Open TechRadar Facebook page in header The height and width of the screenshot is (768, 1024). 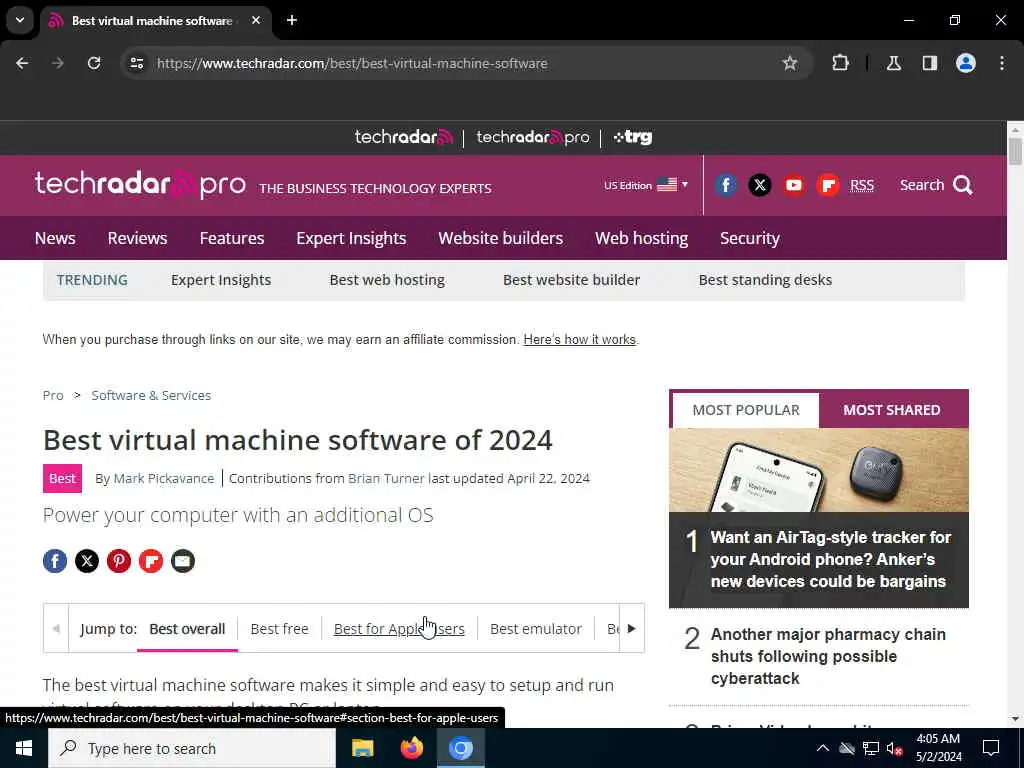(726, 185)
